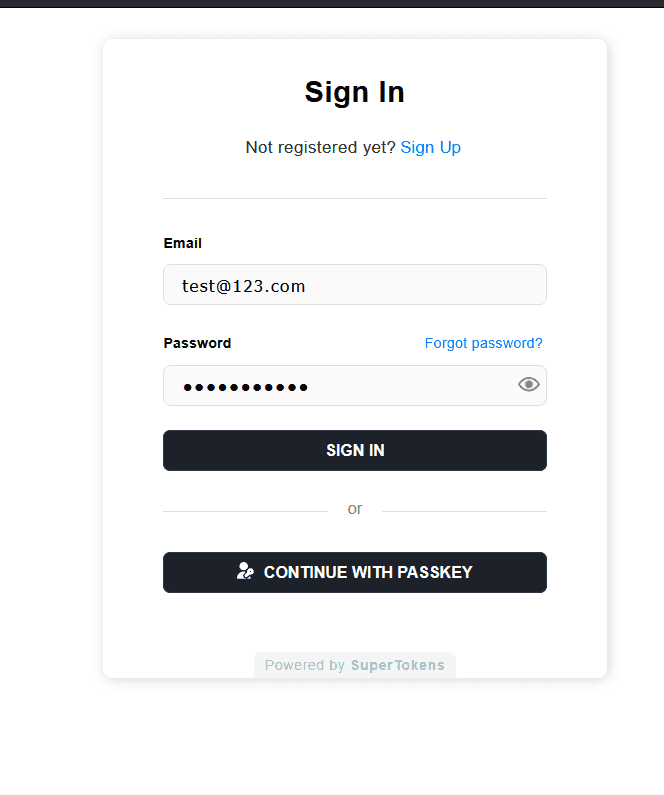664x795 pixels.
Task: Open the Sign Up link
Action: pyautogui.click(x=430, y=148)
